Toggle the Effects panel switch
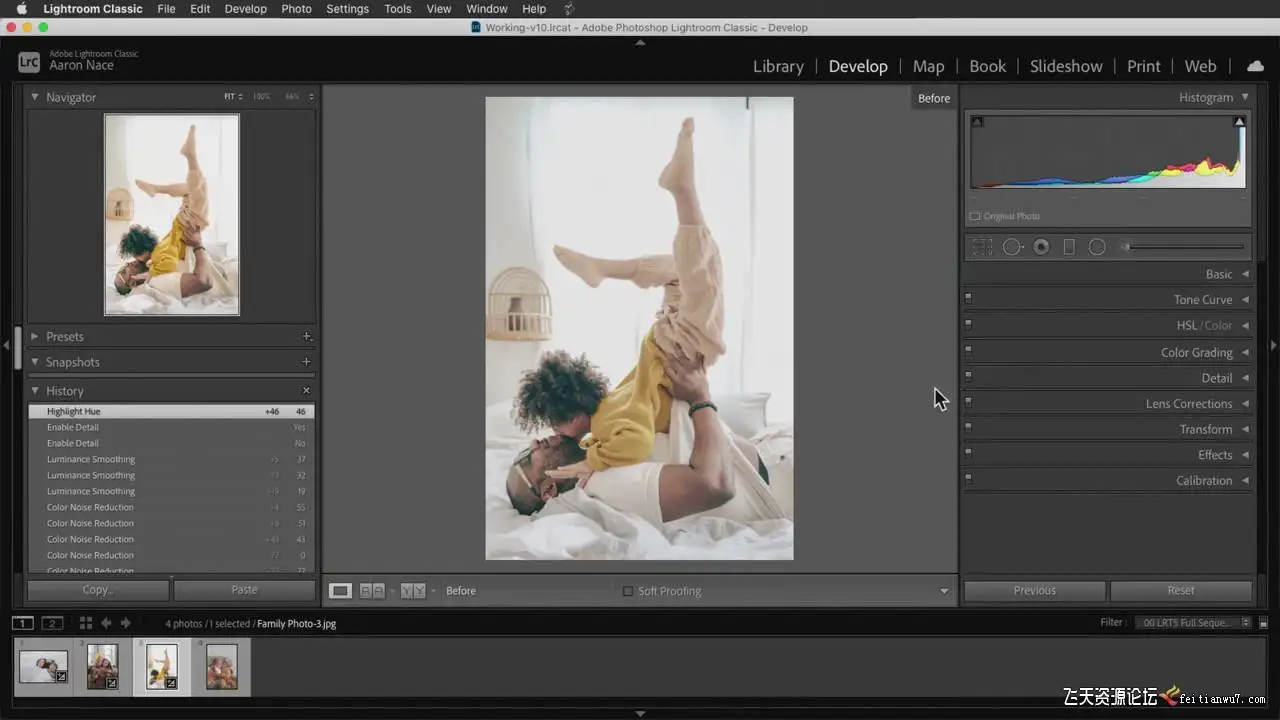Image resolution: width=1280 pixels, height=720 pixels. coord(968,453)
